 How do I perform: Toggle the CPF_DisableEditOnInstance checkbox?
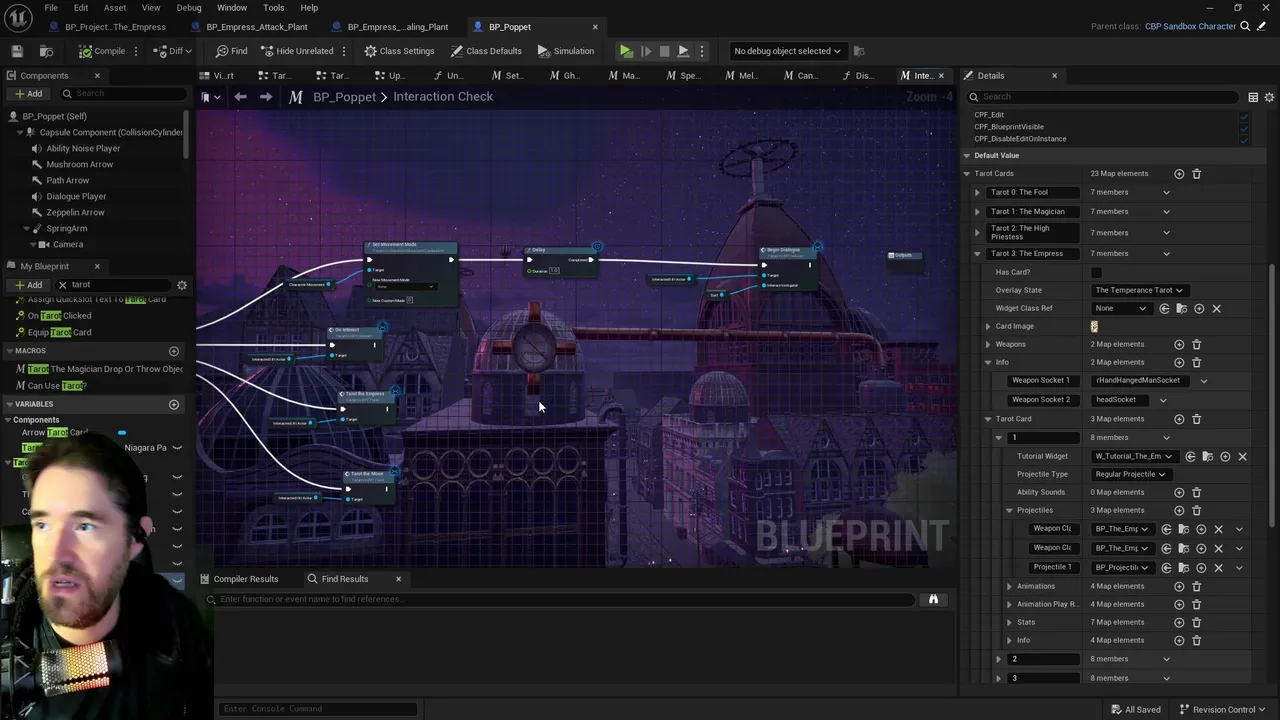point(1244,139)
